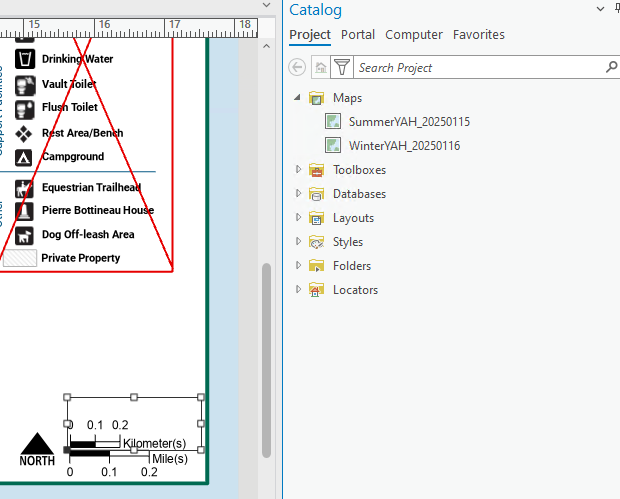Click the "Dog Off-leash Area" legend text
This screenshot has width=620, height=499.
(88, 234)
